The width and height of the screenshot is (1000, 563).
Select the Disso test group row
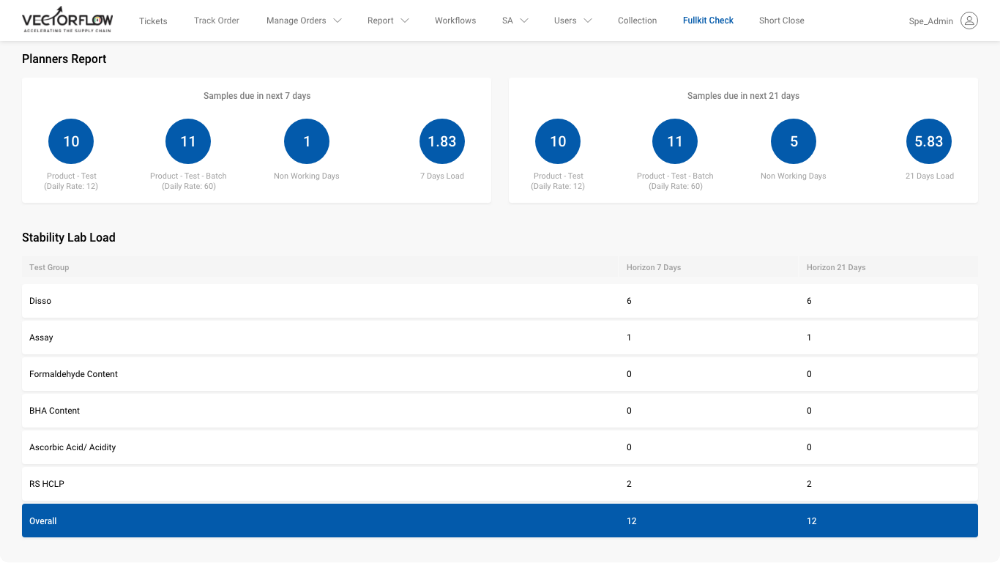click(499, 301)
